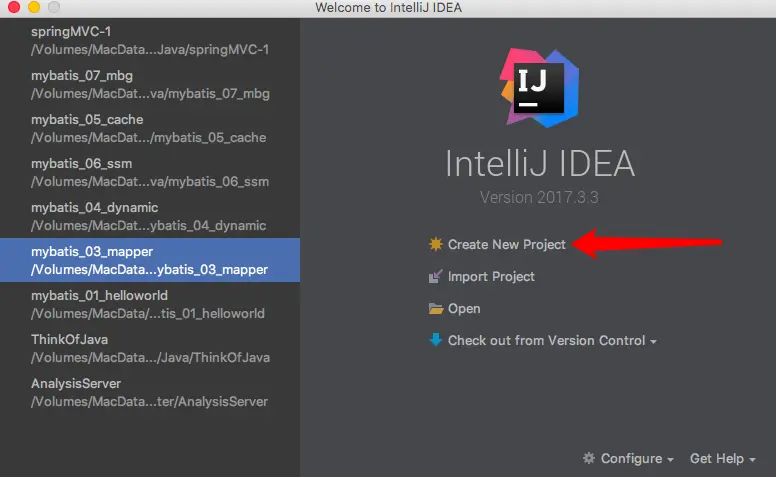Image resolution: width=776 pixels, height=477 pixels.
Task: Open recent project ThinkOfJava
Action: (x=150, y=348)
